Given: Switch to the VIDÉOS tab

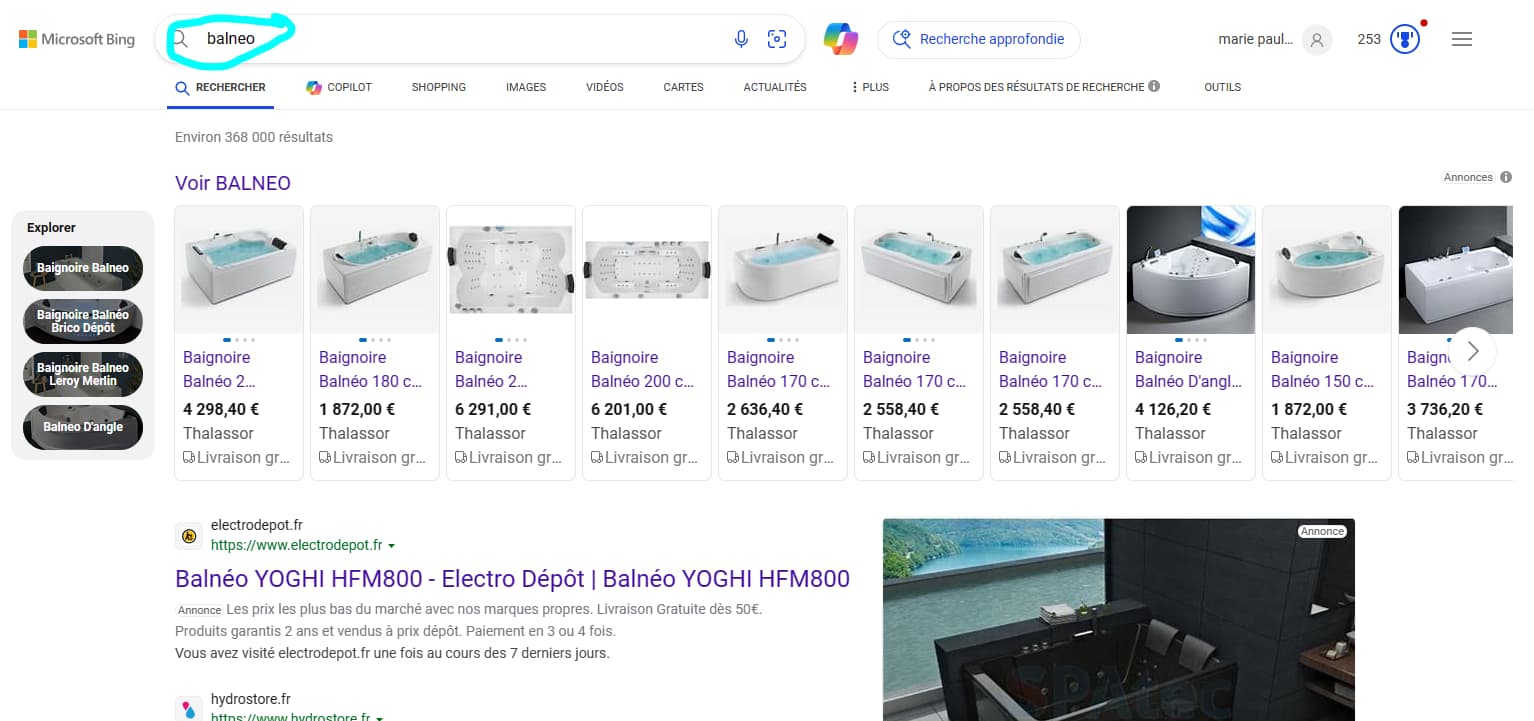Looking at the screenshot, I should (605, 87).
